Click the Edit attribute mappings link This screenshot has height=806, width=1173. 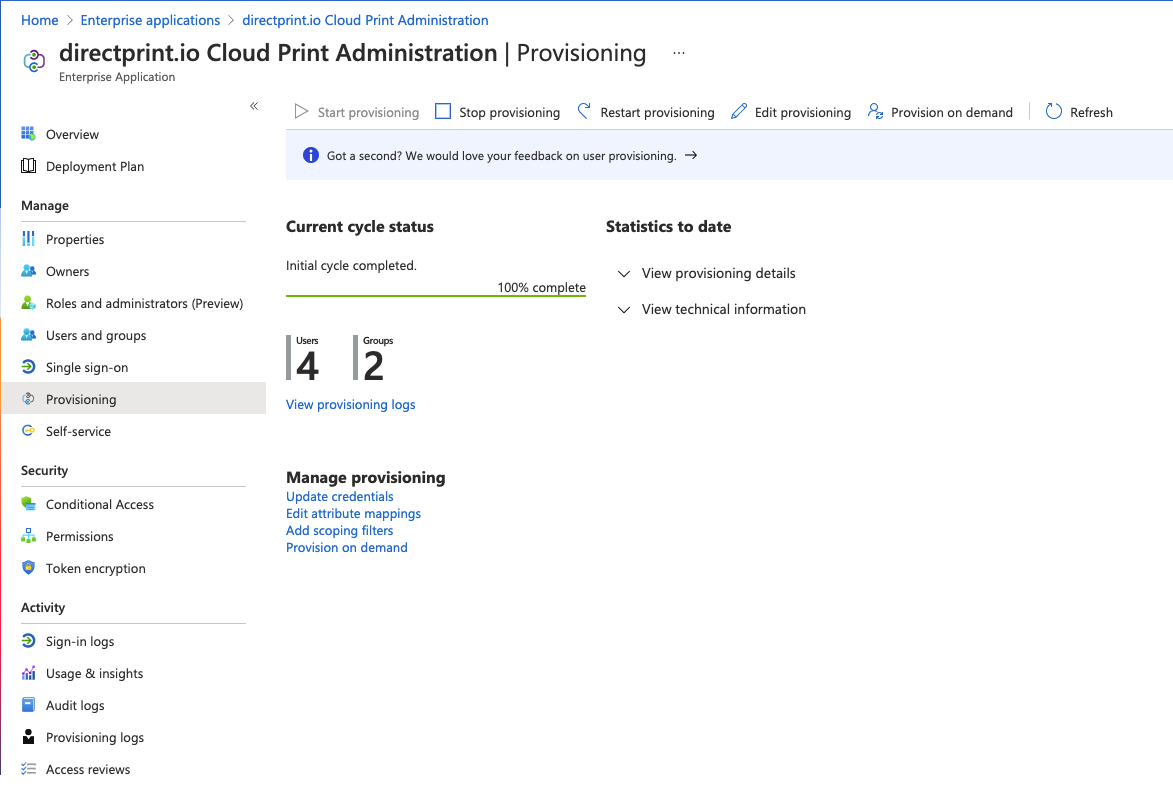(x=353, y=513)
